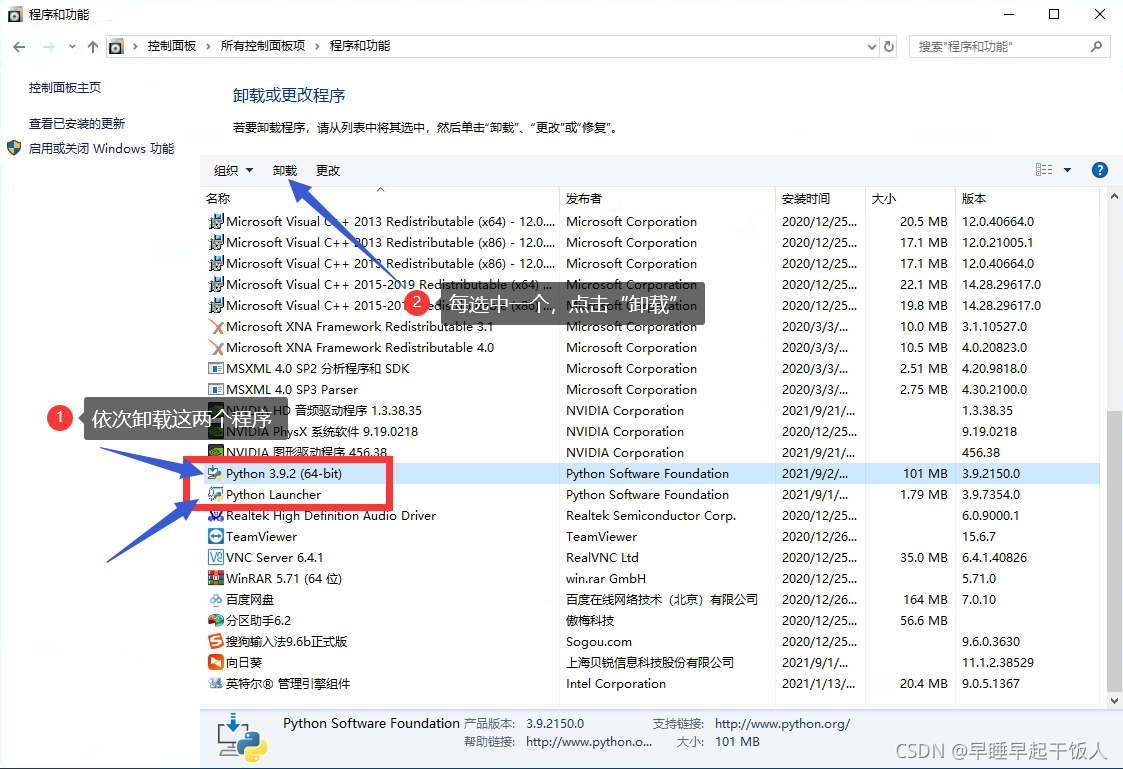1123x769 pixels.
Task: Click the change view icon
Action: tap(1044, 170)
